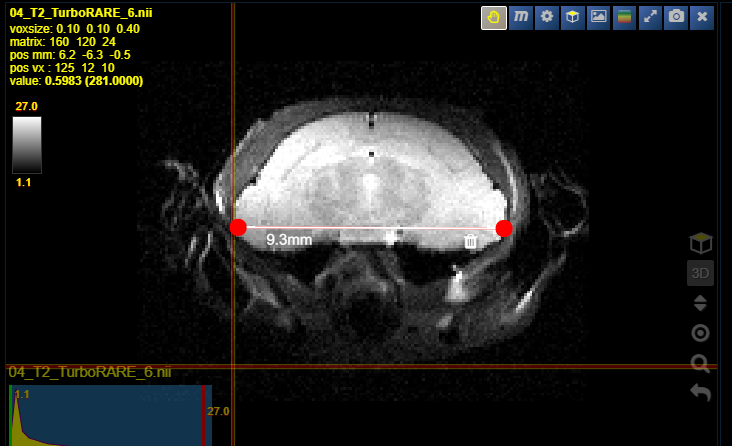Image resolution: width=732 pixels, height=446 pixels.
Task: Click the voxsize info line
Action: [75, 29]
